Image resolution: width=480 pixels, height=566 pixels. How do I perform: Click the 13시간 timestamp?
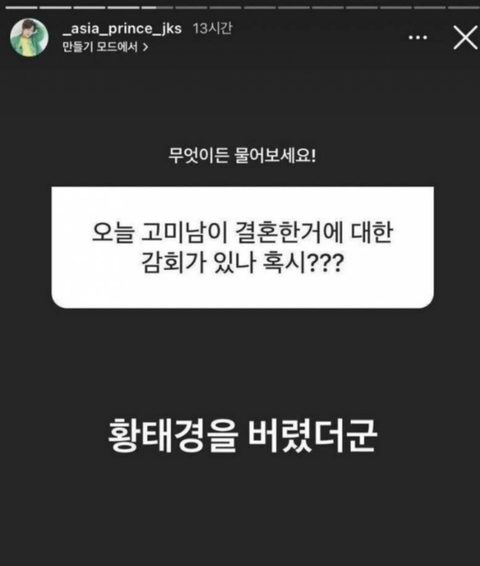tap(212, 28)
